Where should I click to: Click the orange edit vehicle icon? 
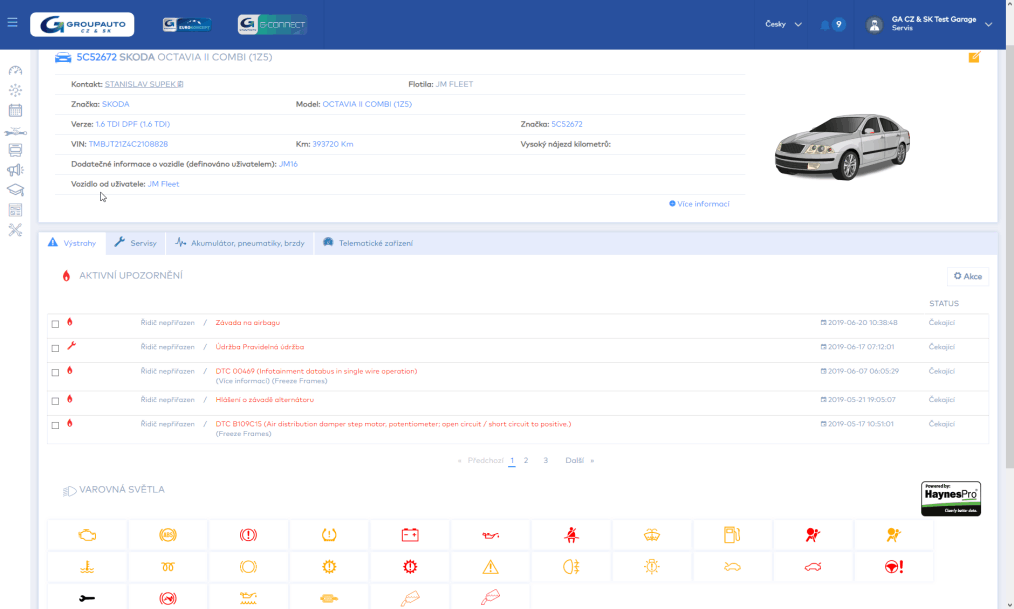click(x=974, y=57)
